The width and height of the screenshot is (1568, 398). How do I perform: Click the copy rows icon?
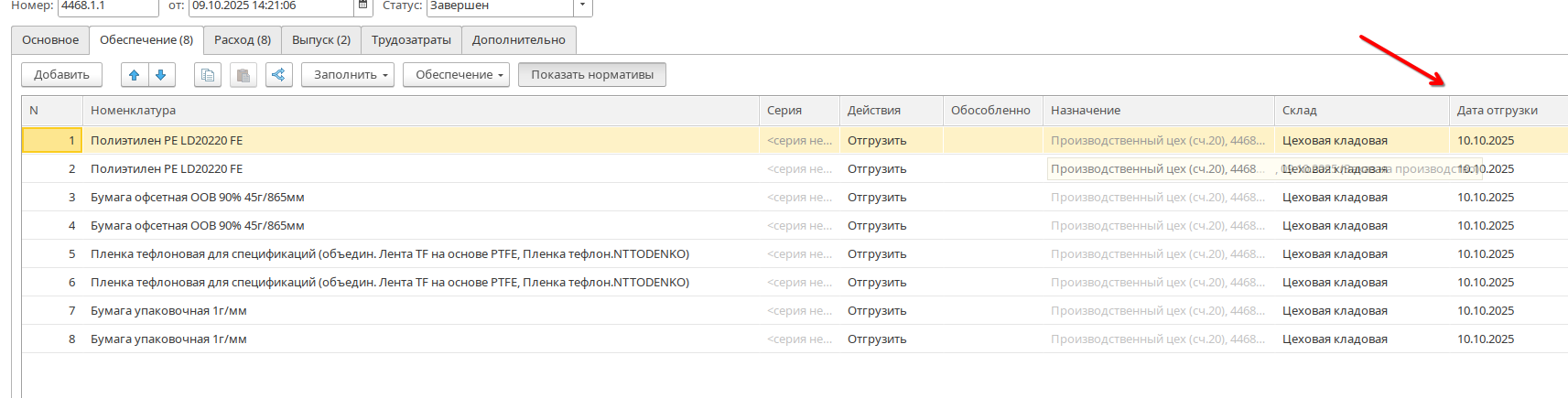(x=208, y=75)
